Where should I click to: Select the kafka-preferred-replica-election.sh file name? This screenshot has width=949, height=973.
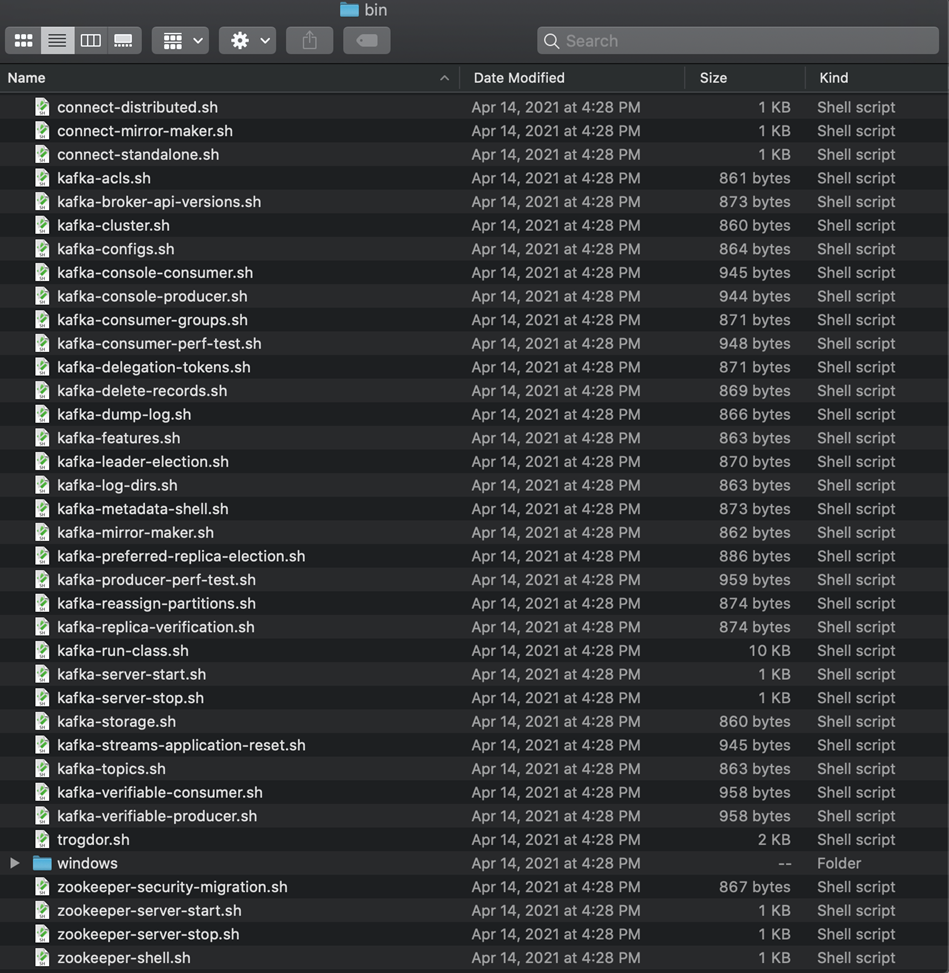click(181, 556)
